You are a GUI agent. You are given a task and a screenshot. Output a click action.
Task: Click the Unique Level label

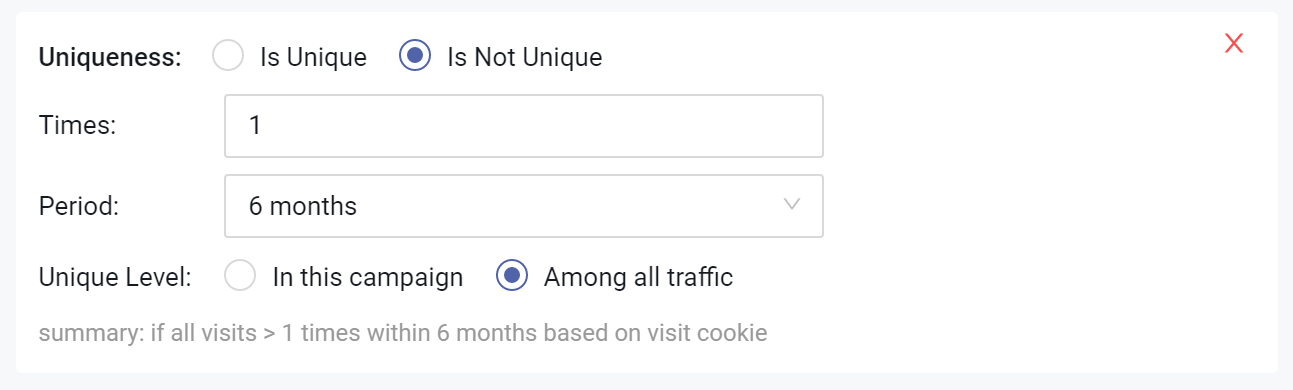tap(115, 278)
